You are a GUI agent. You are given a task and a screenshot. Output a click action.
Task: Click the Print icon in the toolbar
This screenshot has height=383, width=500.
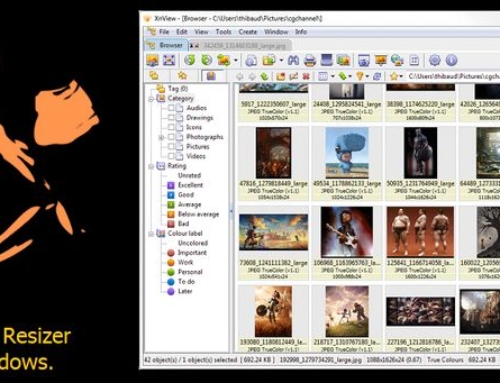pyautogui.click(x=310, y=60)
